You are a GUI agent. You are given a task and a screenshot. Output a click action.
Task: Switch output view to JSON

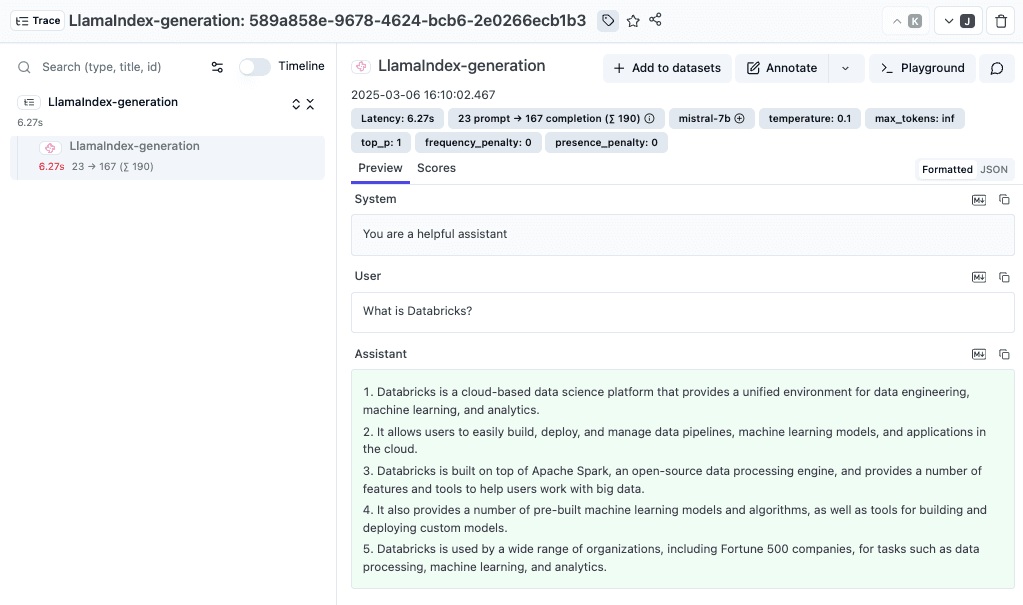pos(995,169)
